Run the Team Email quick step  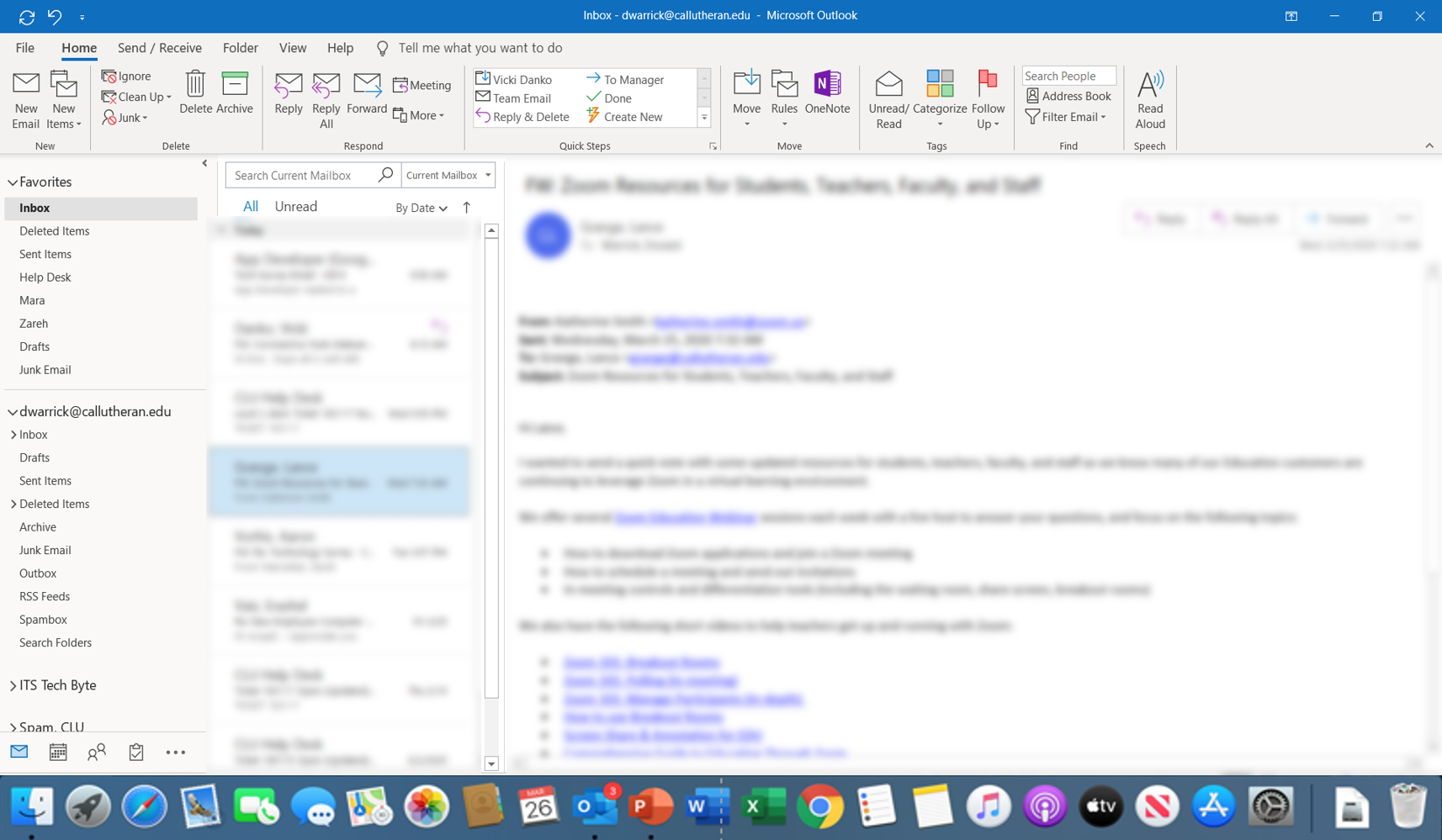tap(513, 98)
